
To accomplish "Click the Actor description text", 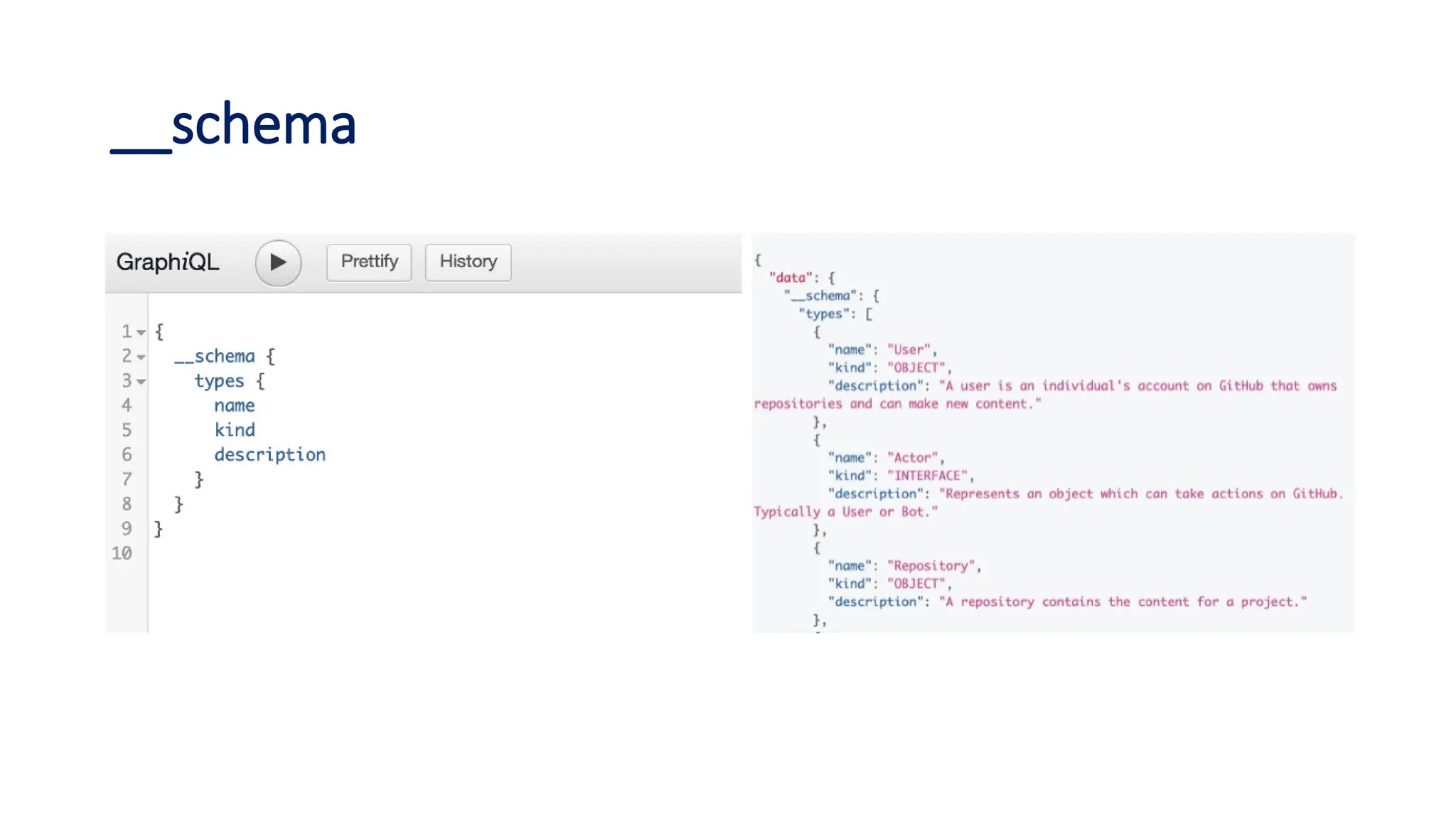I will coord(1049,503).
